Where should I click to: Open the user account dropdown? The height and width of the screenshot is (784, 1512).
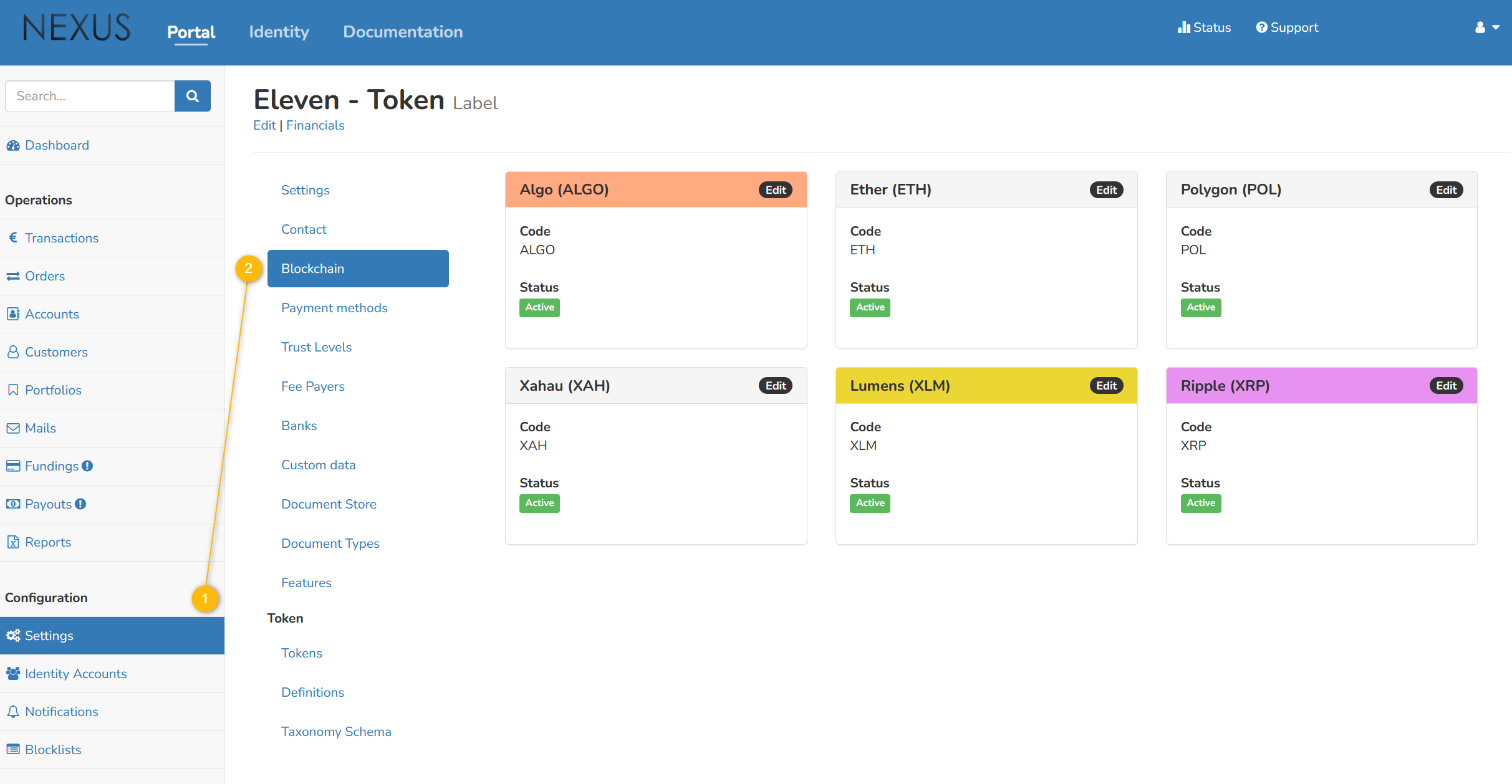[1487, 27]
